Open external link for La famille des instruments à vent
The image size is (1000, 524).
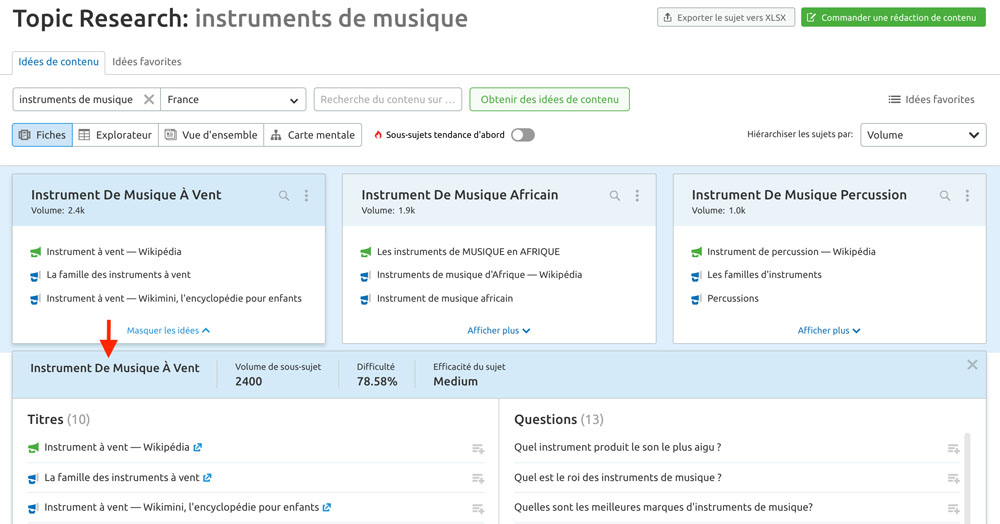(207, 477)
